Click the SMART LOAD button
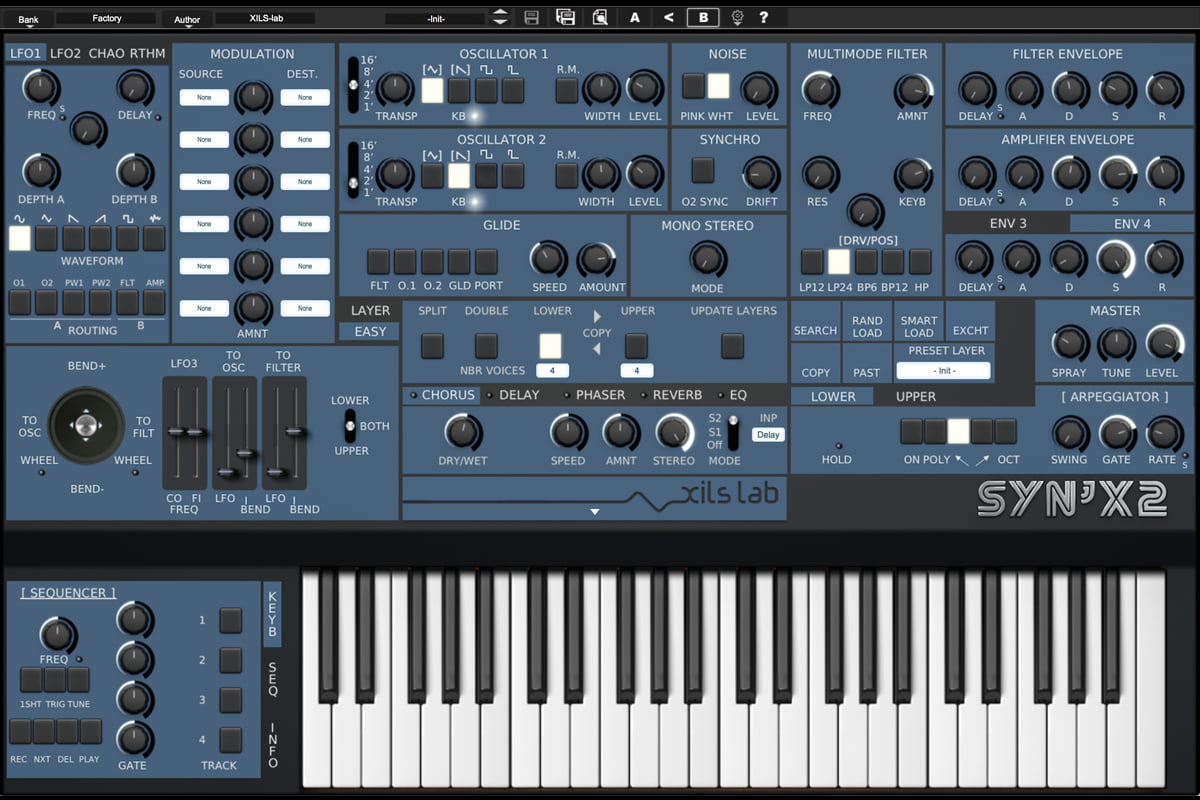The width and height of the screenshot is (1200, 800). (x=919, y=322)
